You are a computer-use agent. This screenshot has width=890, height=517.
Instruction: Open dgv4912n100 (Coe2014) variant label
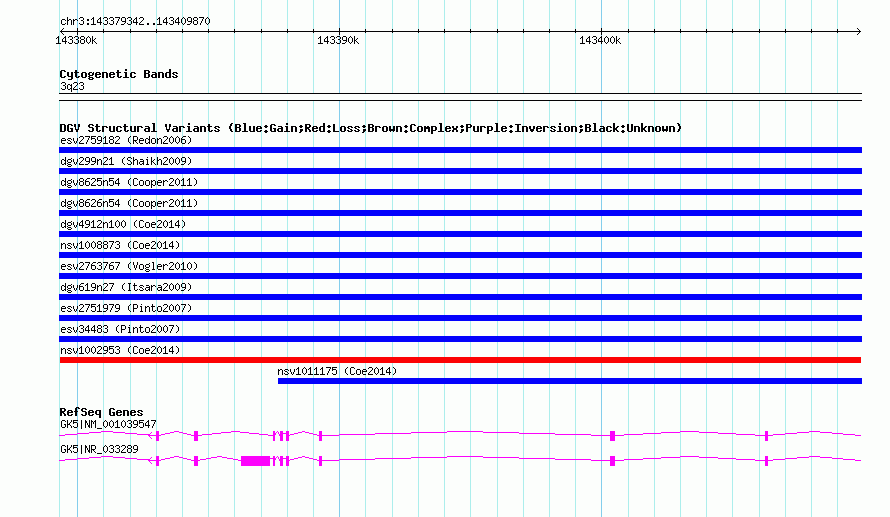point(123,224)
